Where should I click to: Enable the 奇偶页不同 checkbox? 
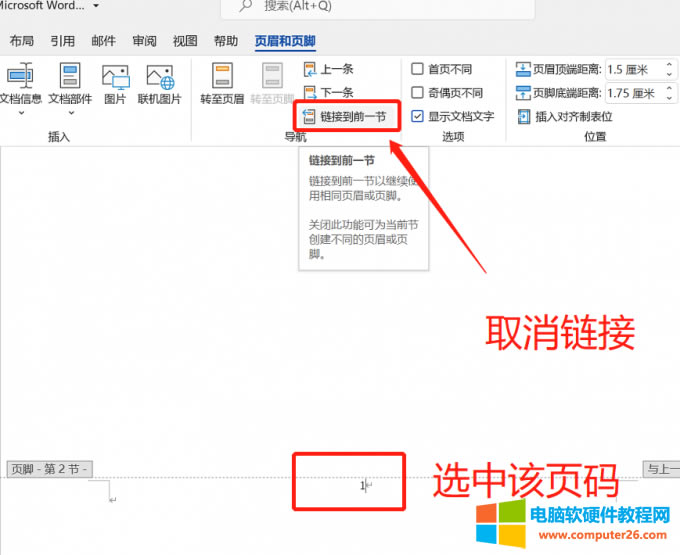click(418, 93)
